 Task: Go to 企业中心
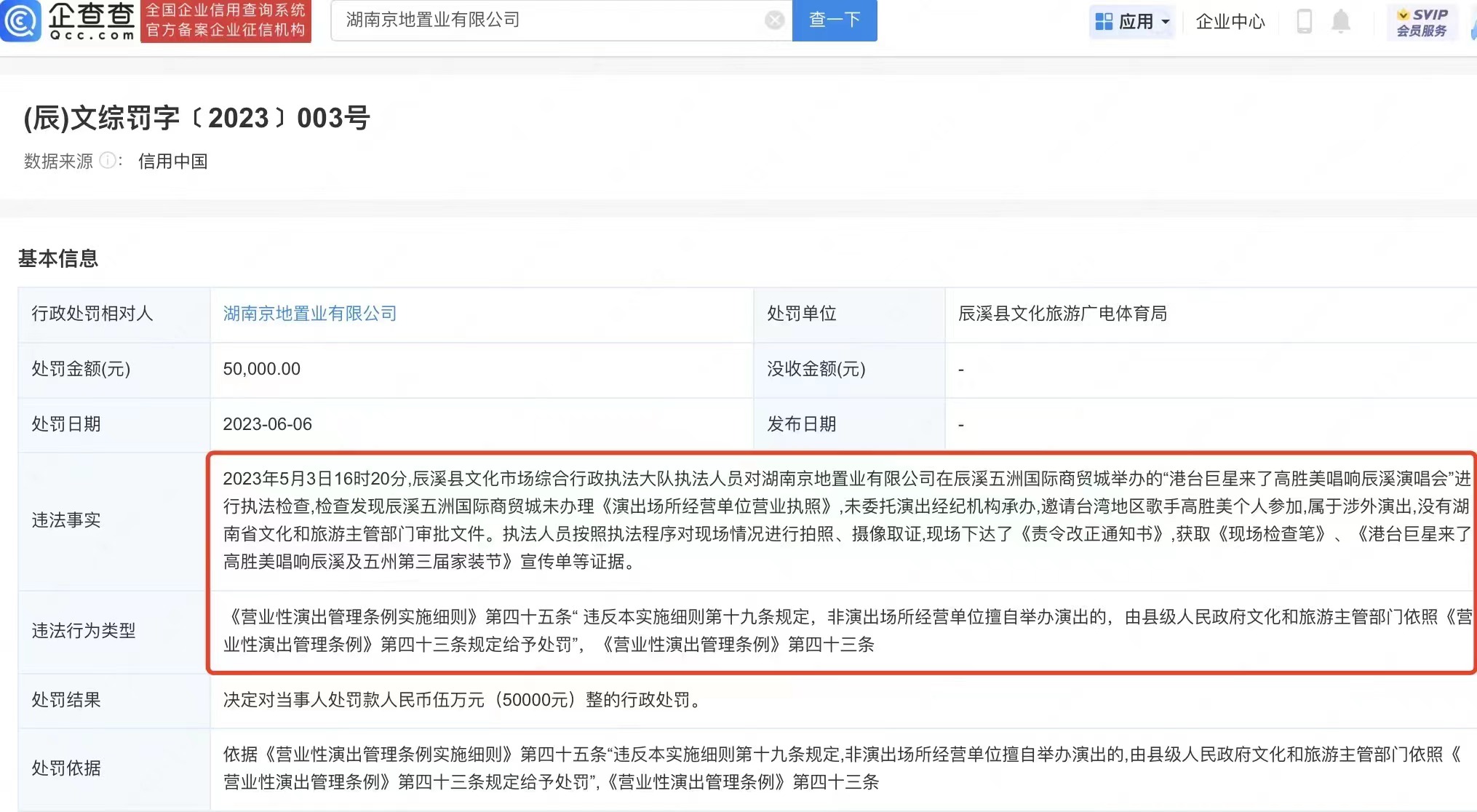[x=1230, y=22]
